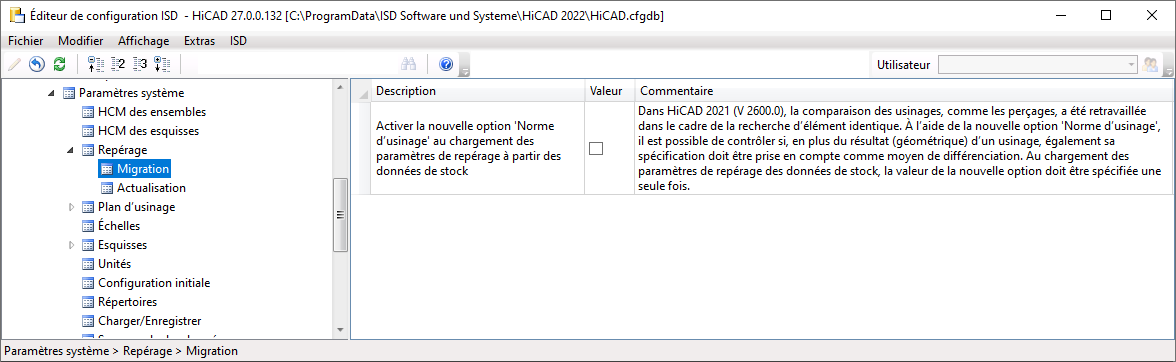
Task: Show tree level 2 using toolbar icon
Action: pos(117,64)
